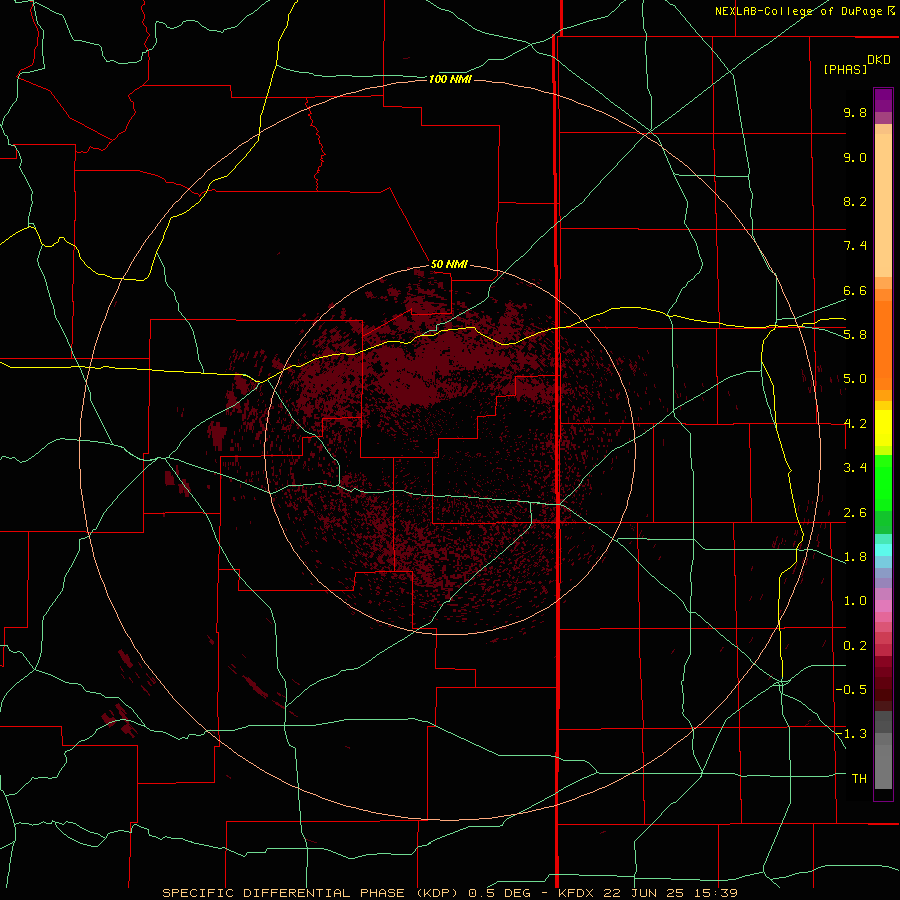Viewport: 900px width, 900px height.
Task: Click the cyan swatch in the color bar
Action: point(883,550)
